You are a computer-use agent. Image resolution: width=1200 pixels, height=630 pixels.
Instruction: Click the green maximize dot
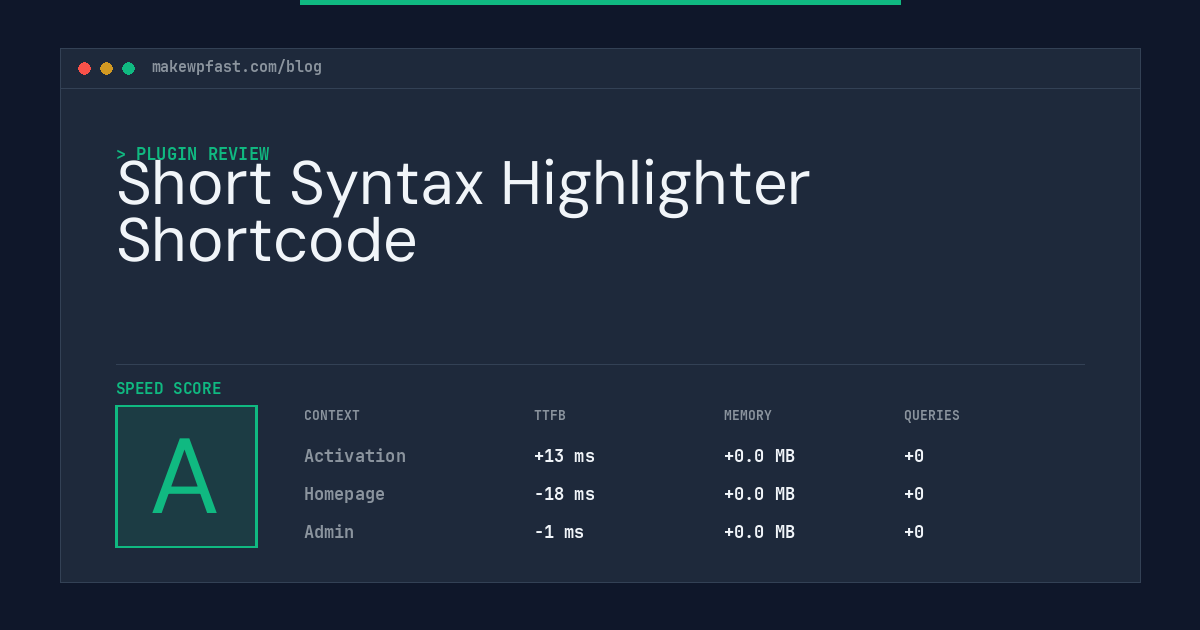point(128,68)
